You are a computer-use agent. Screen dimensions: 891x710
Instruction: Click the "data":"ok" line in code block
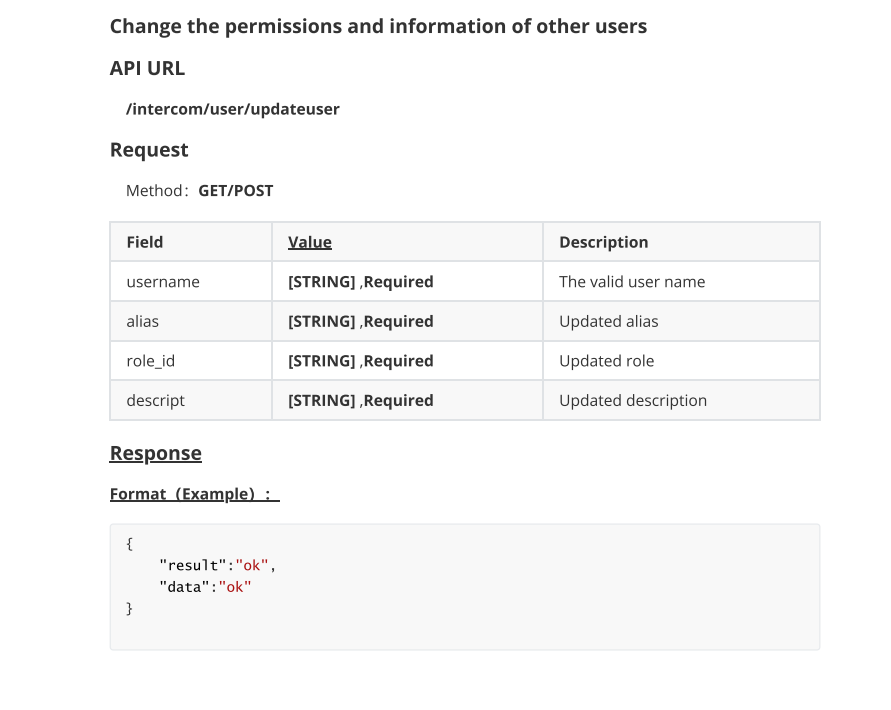[x=205, y=587]
